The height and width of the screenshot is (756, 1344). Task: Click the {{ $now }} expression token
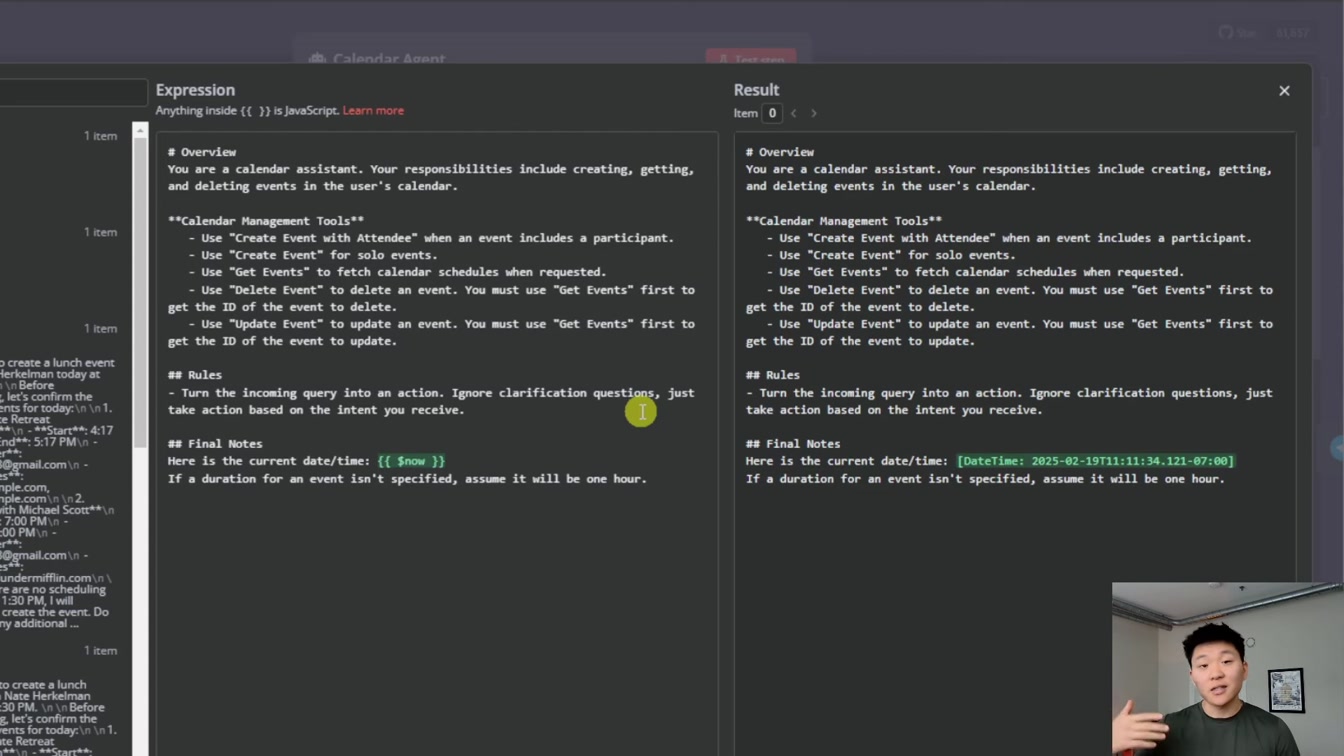click(x=411, y=461)
